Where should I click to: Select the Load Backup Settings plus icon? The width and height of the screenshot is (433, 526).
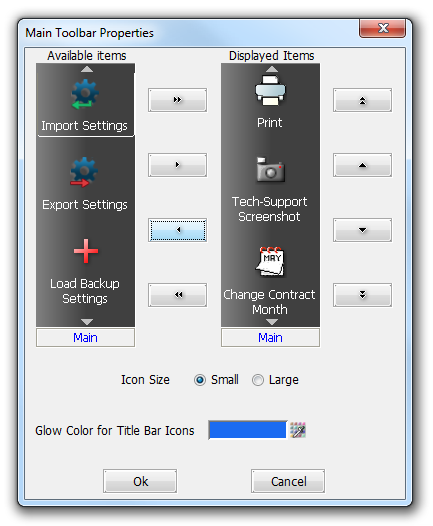(x=86, y=251)
